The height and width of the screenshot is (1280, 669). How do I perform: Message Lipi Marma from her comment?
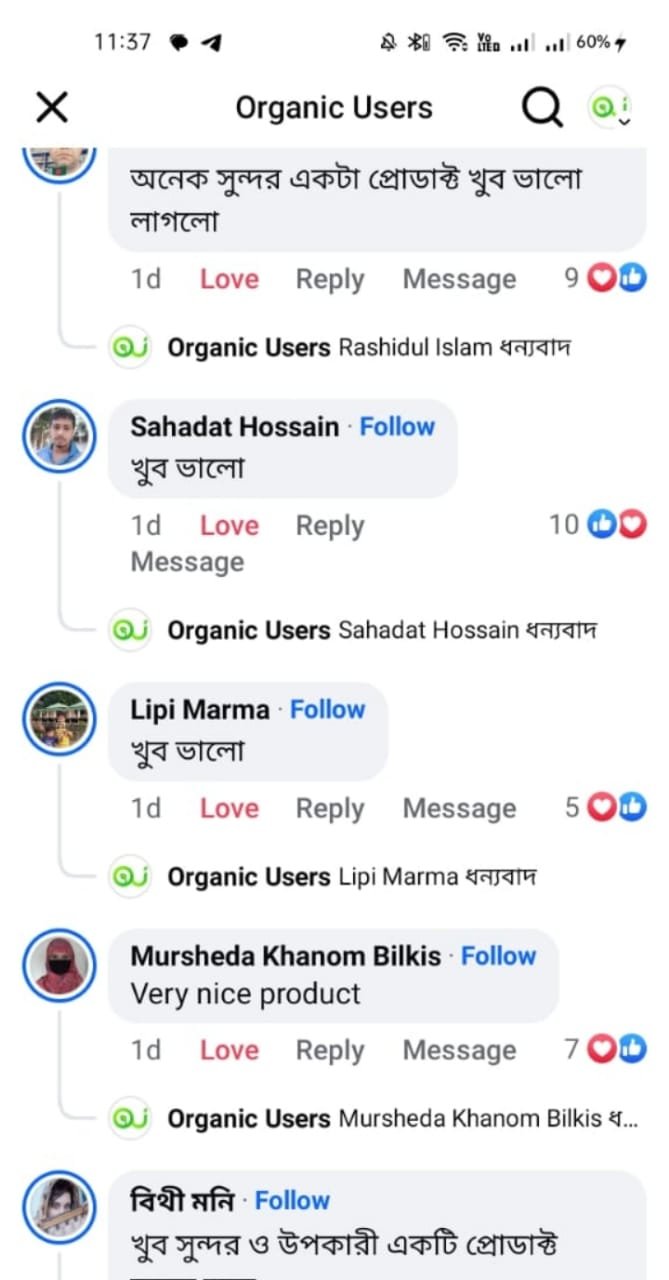[x=459, y=808]
